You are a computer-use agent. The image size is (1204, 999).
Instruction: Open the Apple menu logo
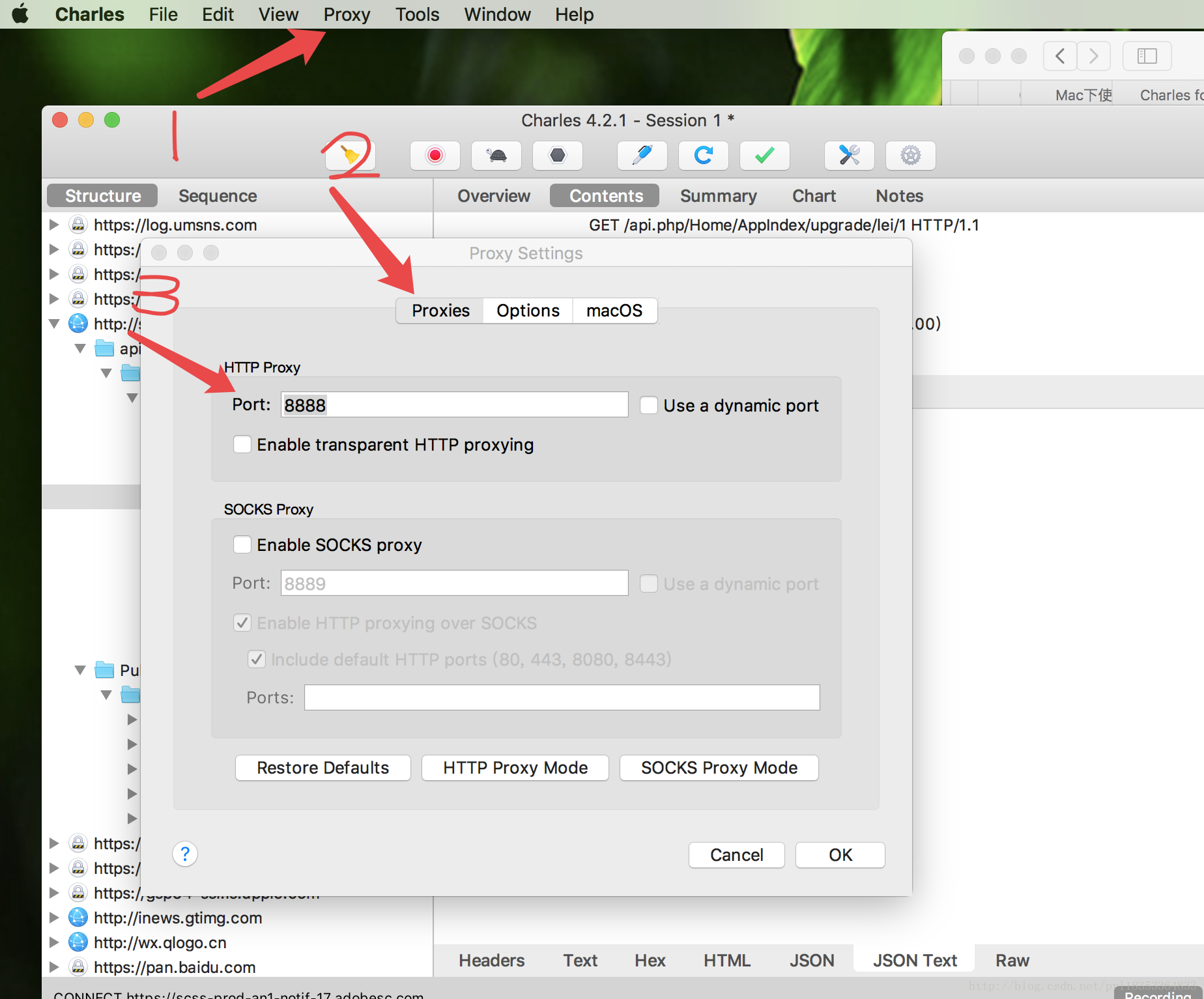21,14
